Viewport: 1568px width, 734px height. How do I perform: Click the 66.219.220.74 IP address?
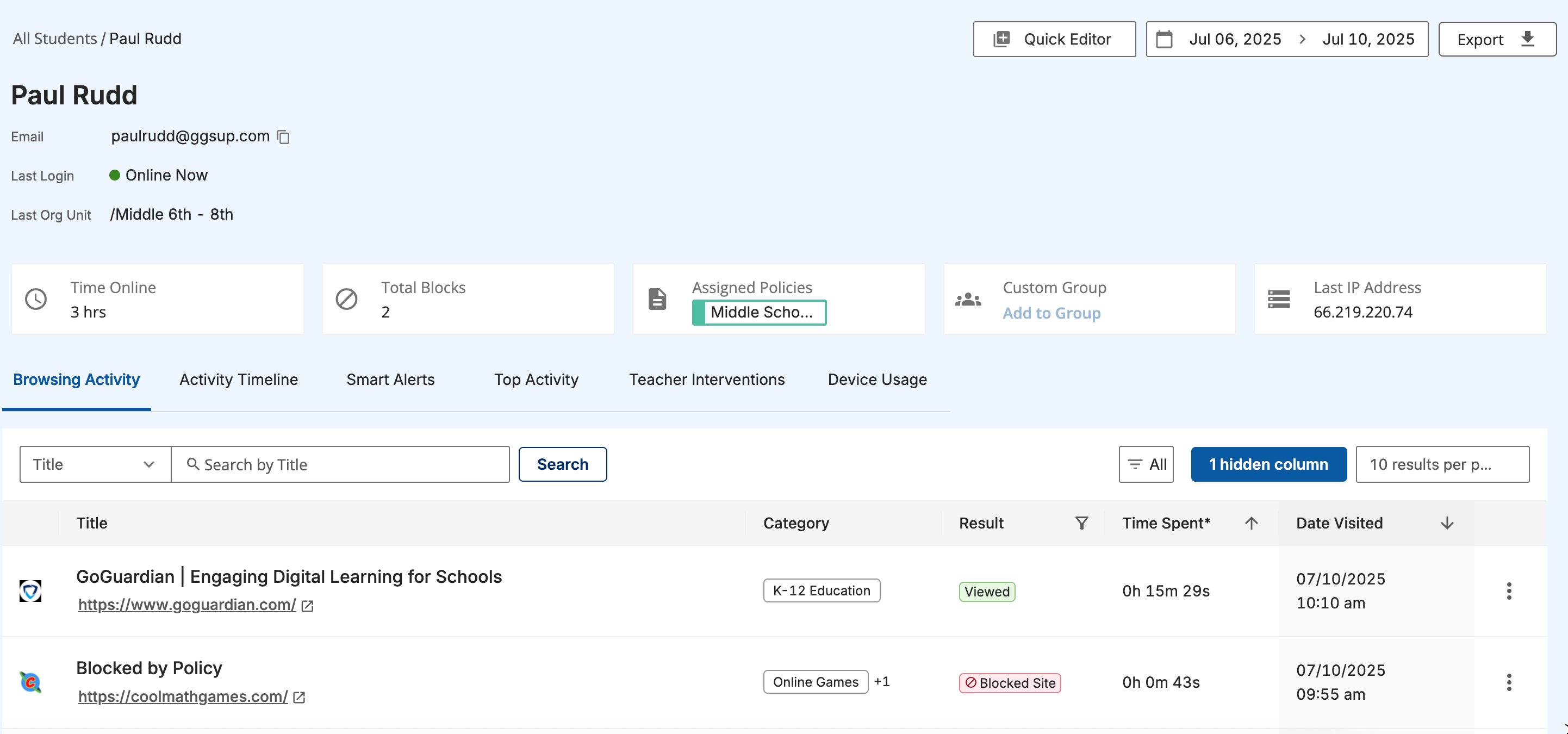coord(1363,312)
